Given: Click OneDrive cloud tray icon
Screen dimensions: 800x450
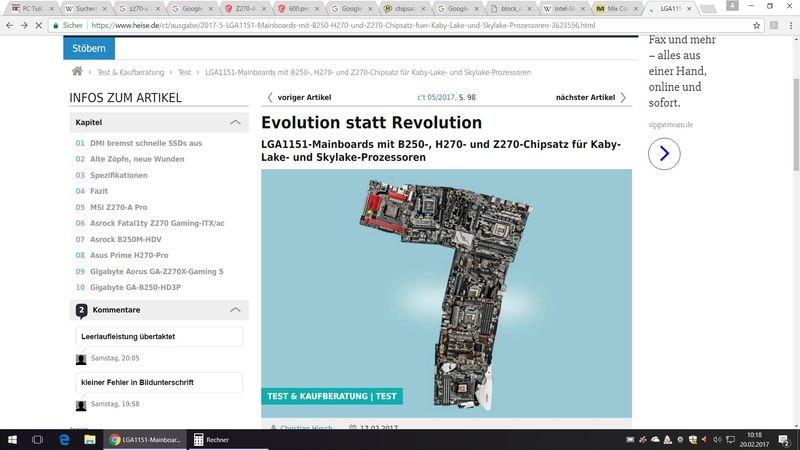Looking at the screenshot, I should click(x=655, y=439).
